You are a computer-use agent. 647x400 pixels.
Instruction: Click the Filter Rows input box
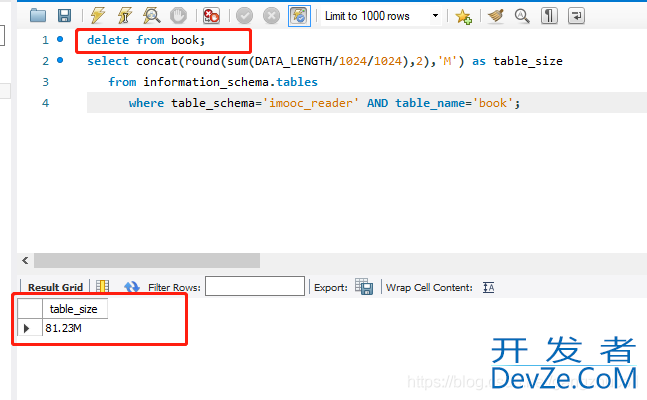[254, 287]
